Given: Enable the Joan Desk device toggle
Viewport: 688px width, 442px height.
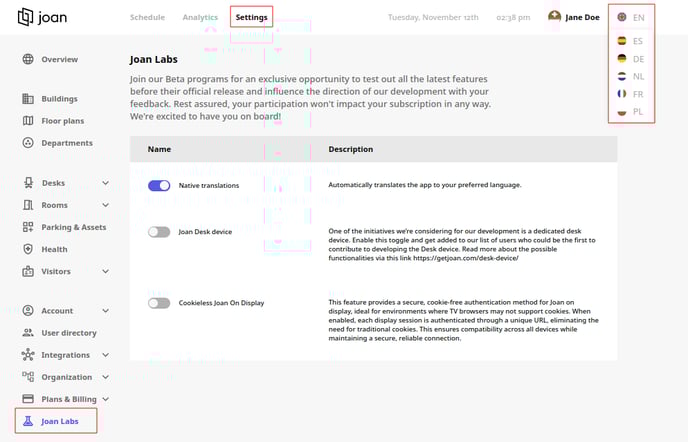Looking at the screenshot, I should [159, 232].
